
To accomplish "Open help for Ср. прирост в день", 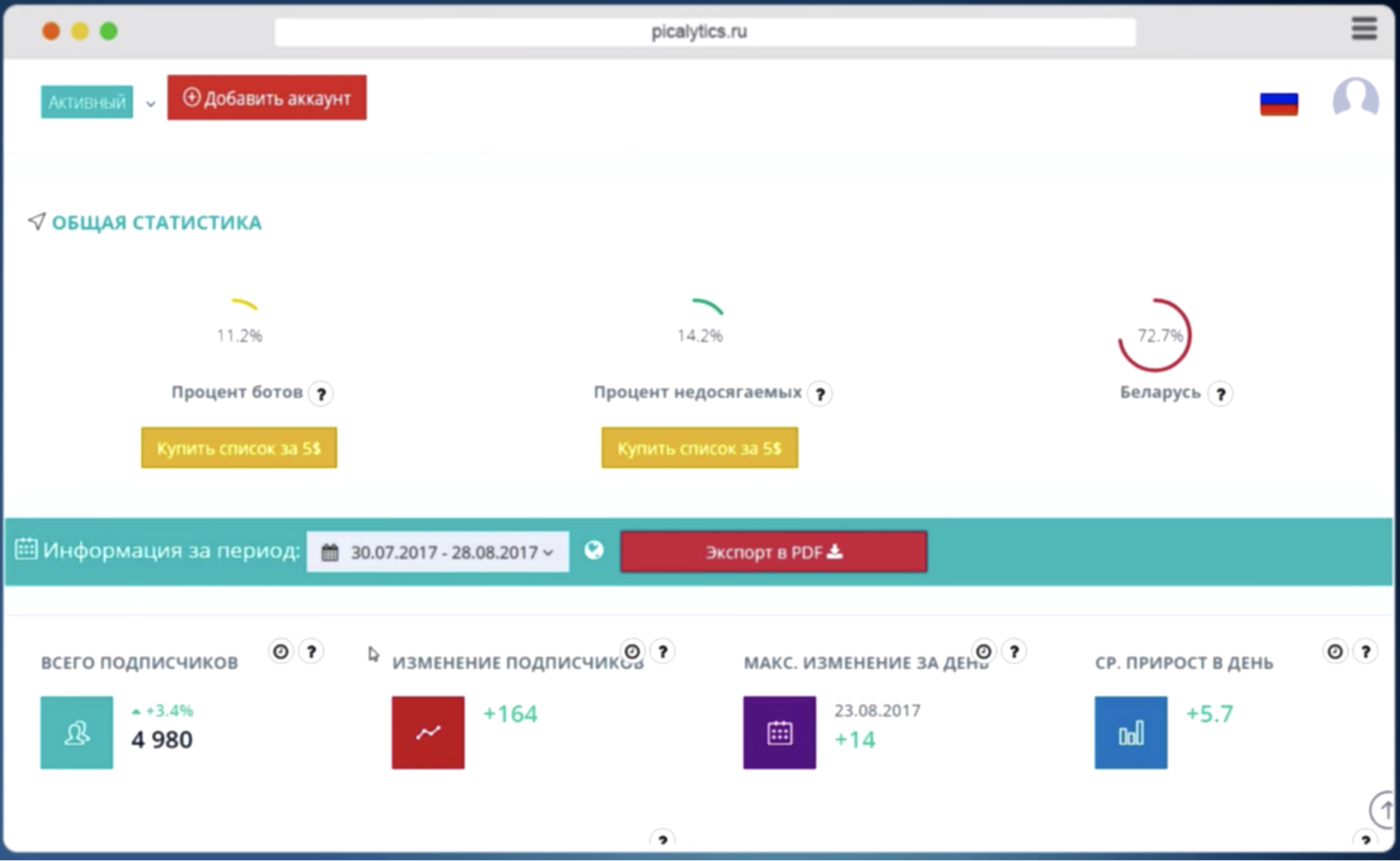I will 1366,652.
